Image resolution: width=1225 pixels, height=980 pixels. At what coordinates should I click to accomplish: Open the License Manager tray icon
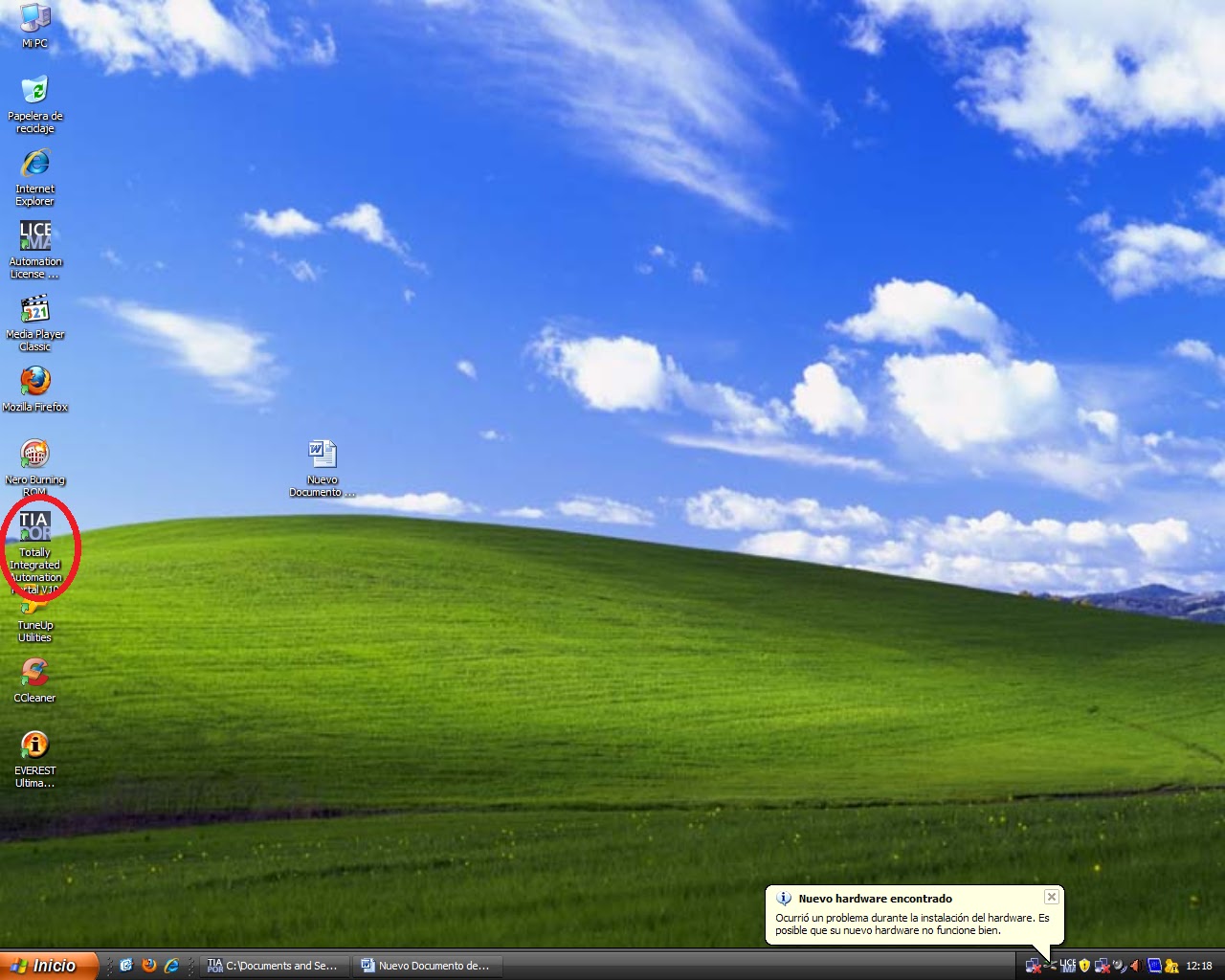point(1068,966)
